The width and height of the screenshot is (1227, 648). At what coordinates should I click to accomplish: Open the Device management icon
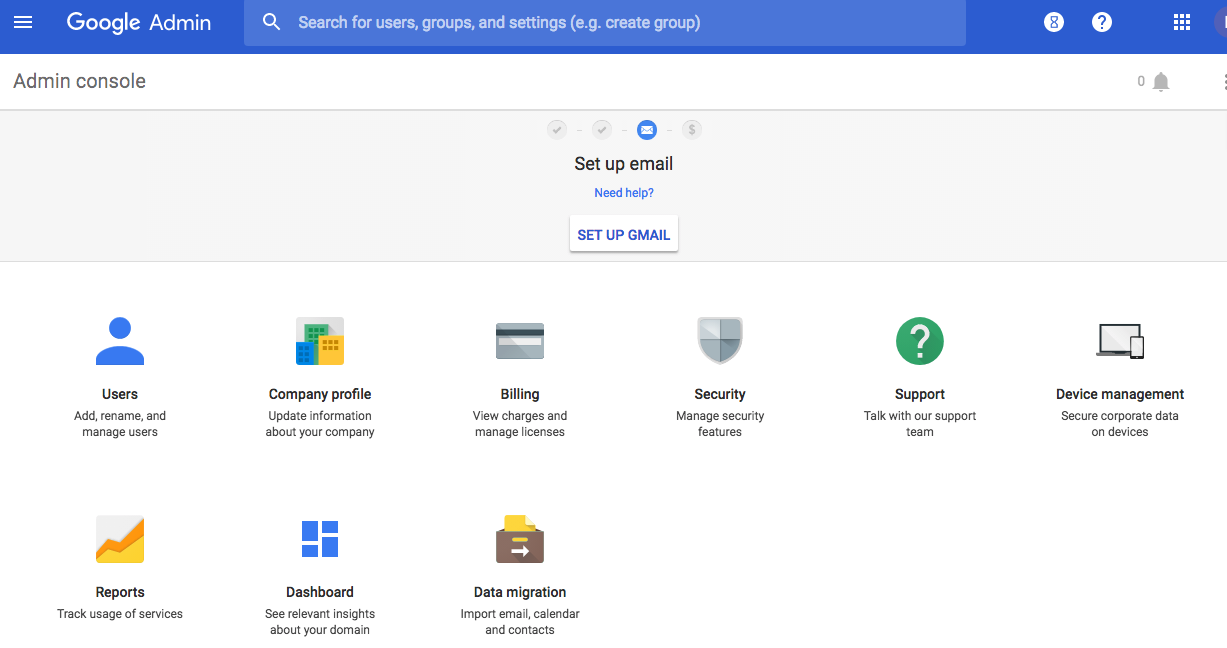click(1120, 341)
